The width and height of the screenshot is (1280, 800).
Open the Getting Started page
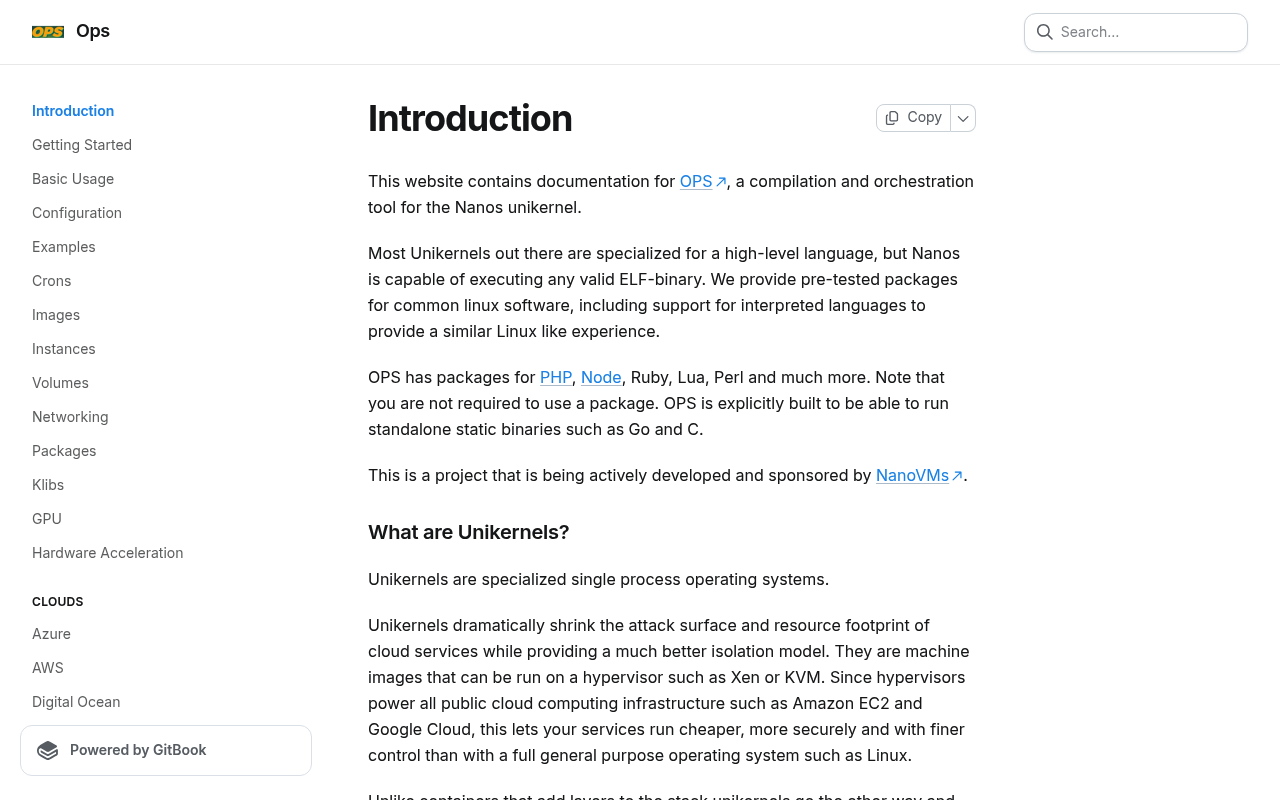tap(82, 145)
